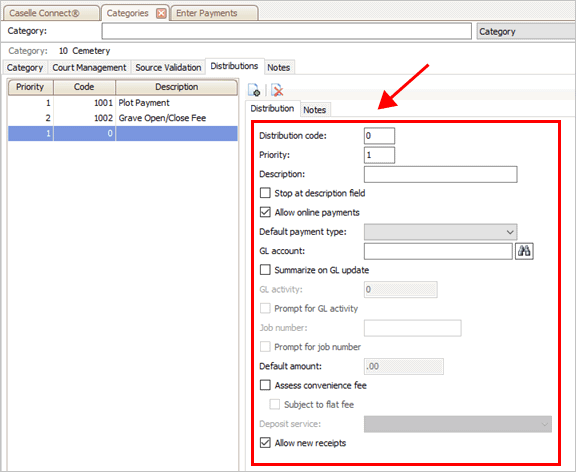Viewport: 576px width, 472px height.
Task: Uncheck Allow online payments
Action: click(265, 212)
